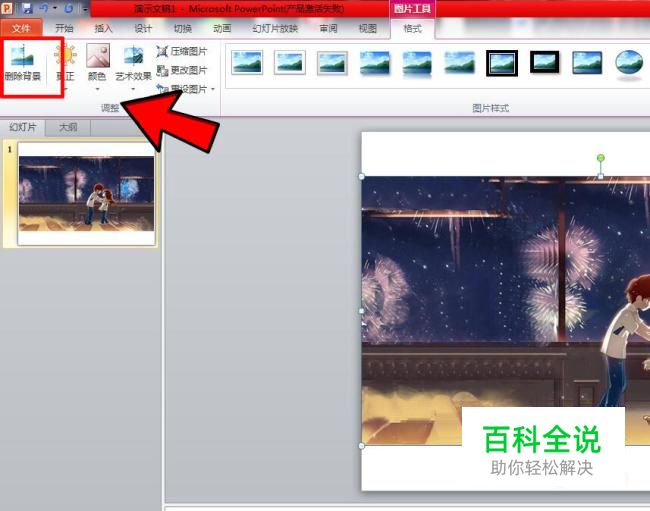The height and width of the screenshot is (511, 650).
Task: Click the green rotation handle above picture
Action: [600, 157]
